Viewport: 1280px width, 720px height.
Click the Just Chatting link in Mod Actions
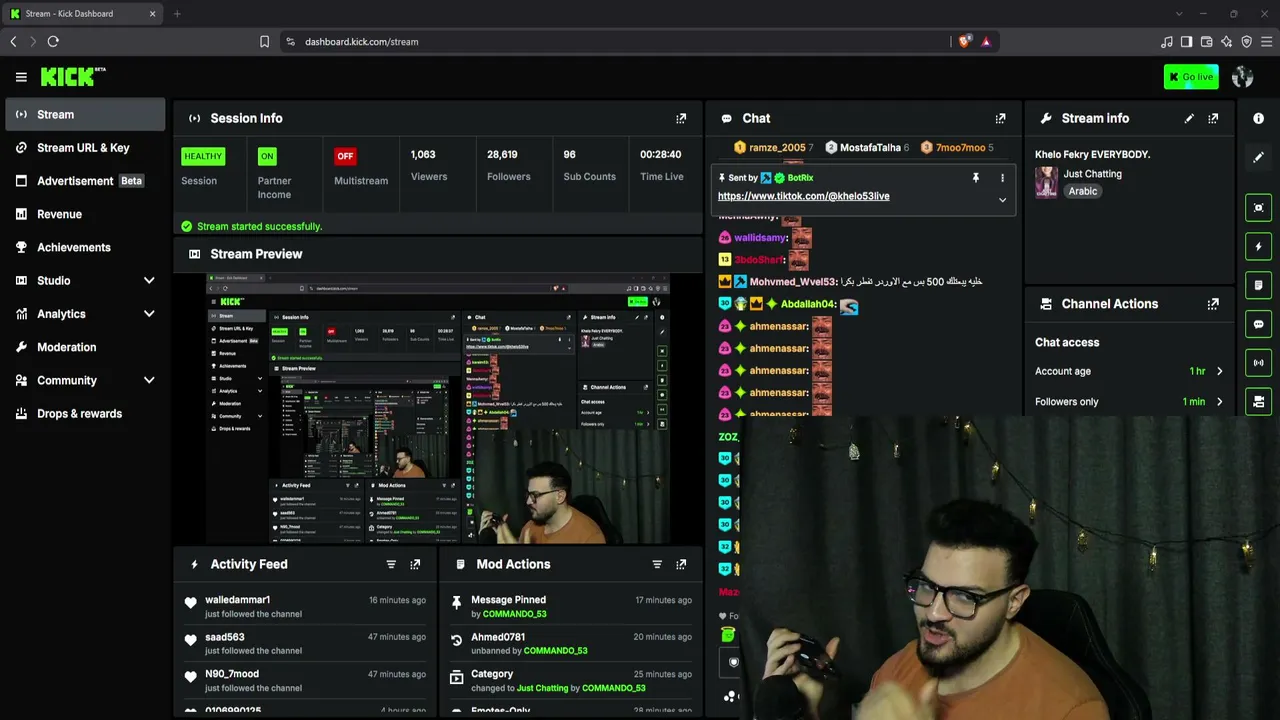pyautogui.click(x=542, y=688)
